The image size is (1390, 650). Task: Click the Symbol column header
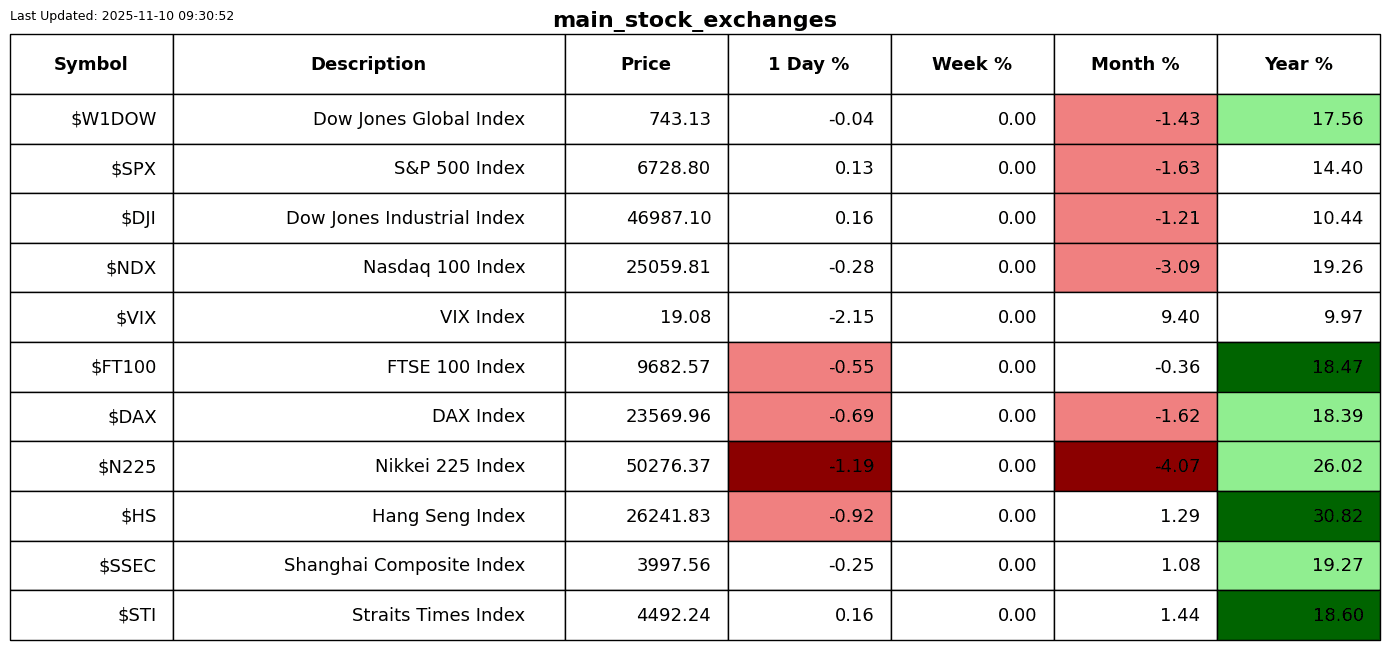91,64
